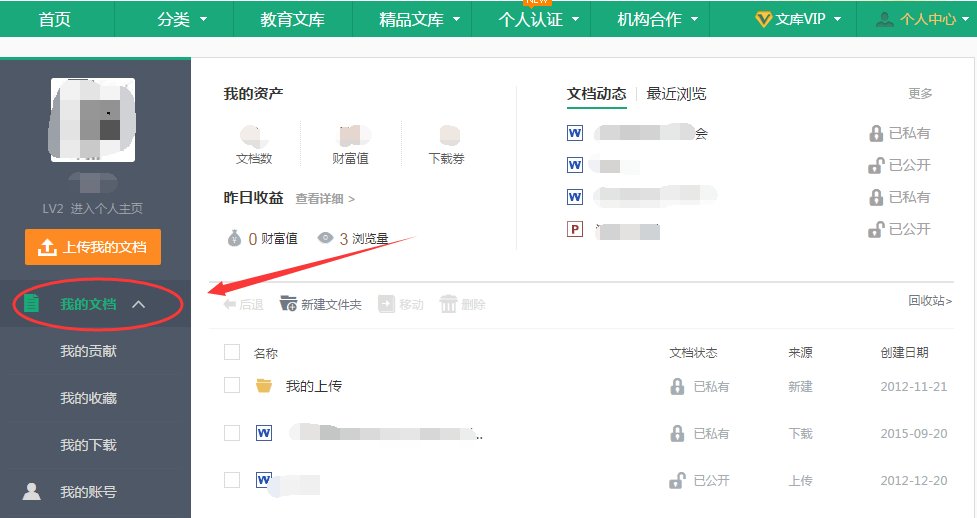Click the 文档数 asset label

click(x=254, y=158)
